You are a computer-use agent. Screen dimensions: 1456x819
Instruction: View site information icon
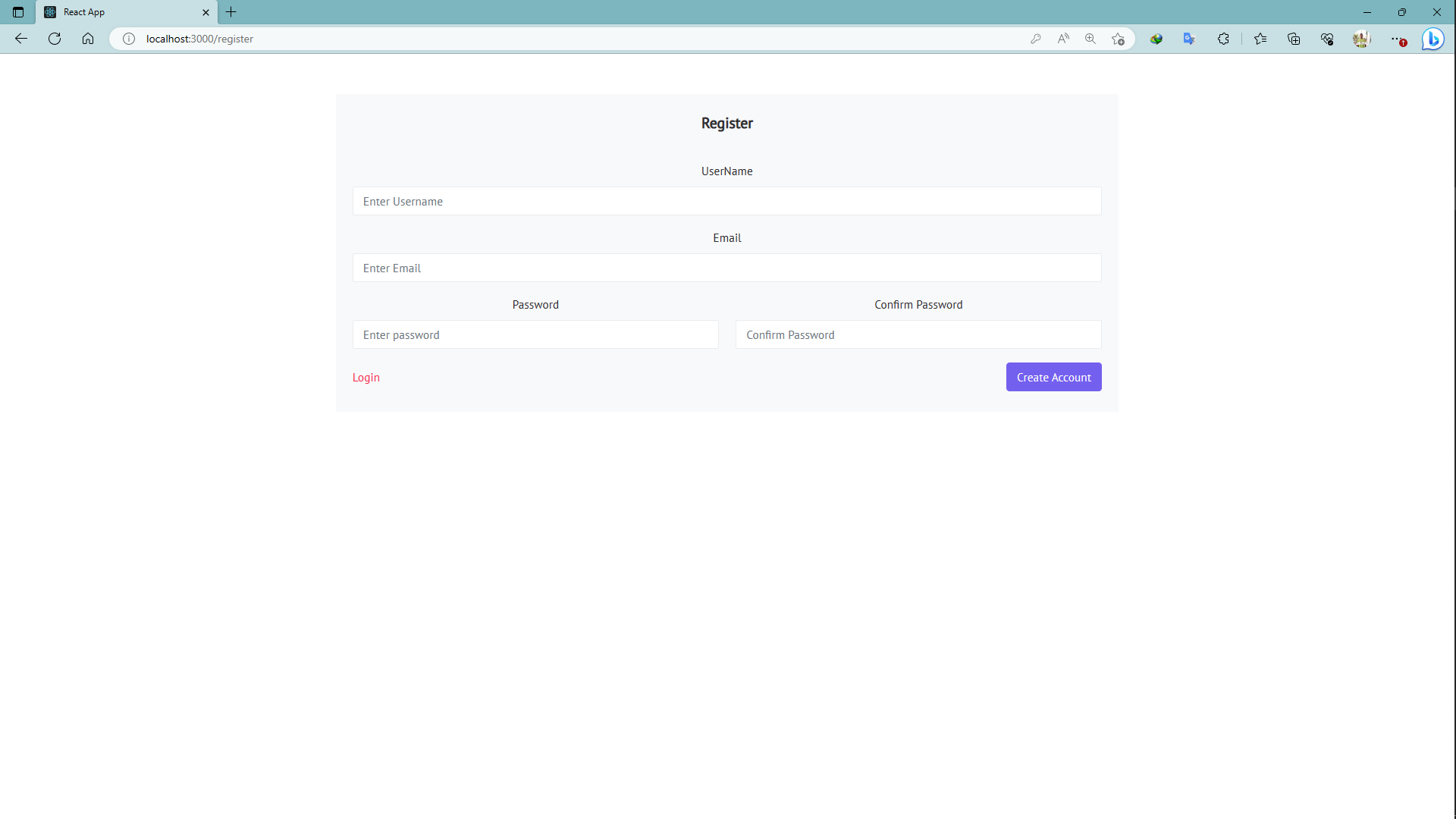[x=129, y=39]
